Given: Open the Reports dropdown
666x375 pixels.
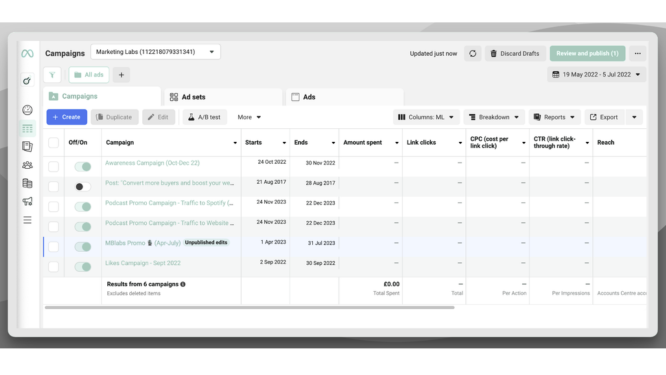Looking at the screenshot, I should 554,117.
